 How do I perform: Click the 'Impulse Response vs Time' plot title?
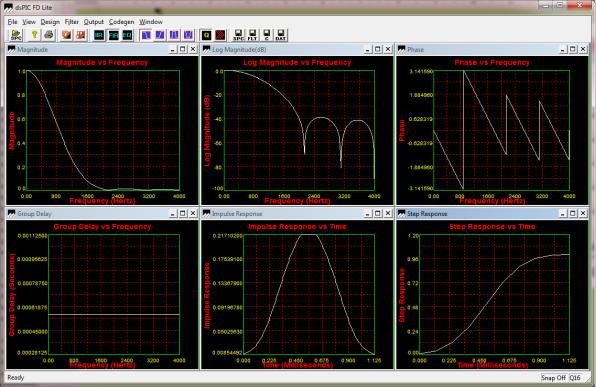[x=297, y=227]
